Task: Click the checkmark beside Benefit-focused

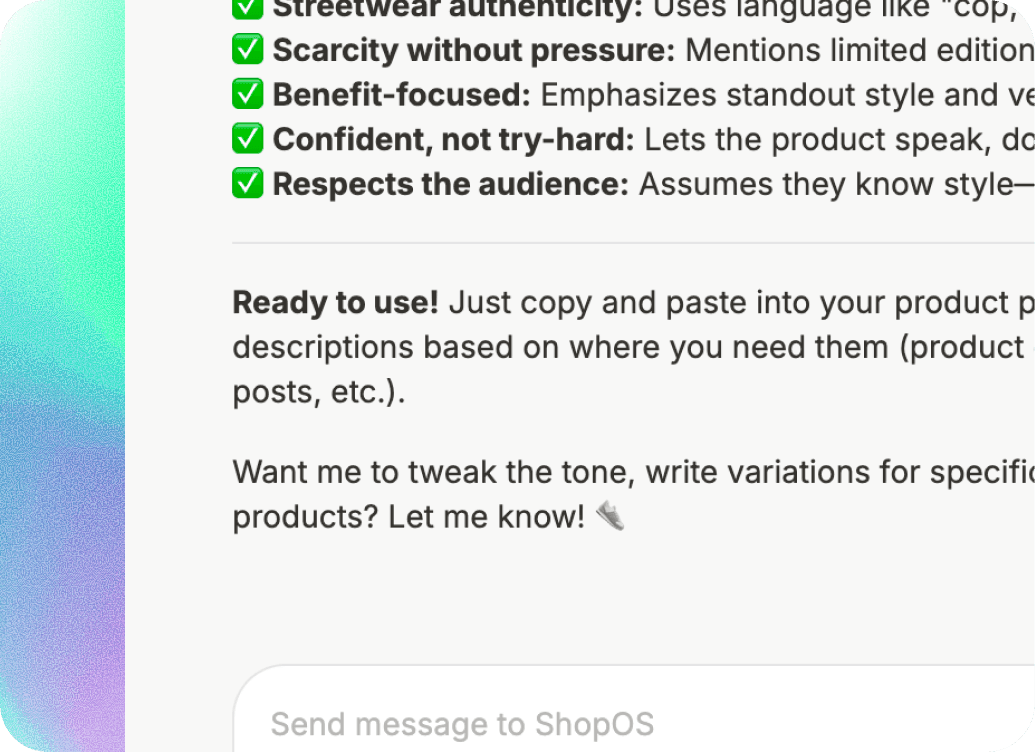Action: [247, 94]
